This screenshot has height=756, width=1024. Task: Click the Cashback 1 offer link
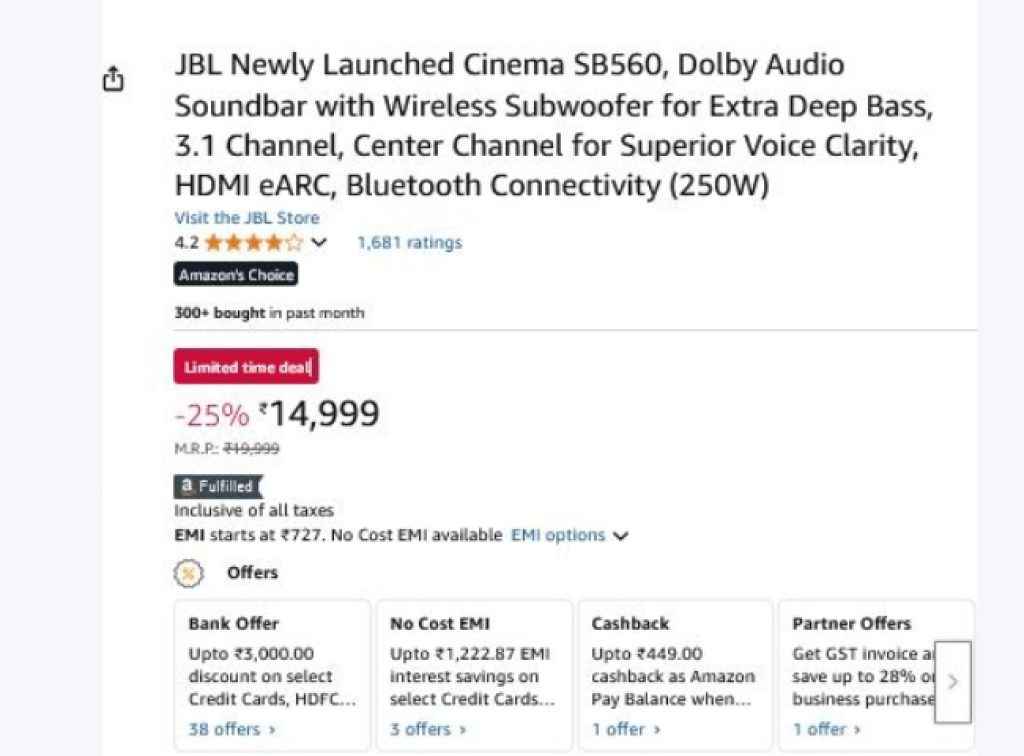coord(621,729)
